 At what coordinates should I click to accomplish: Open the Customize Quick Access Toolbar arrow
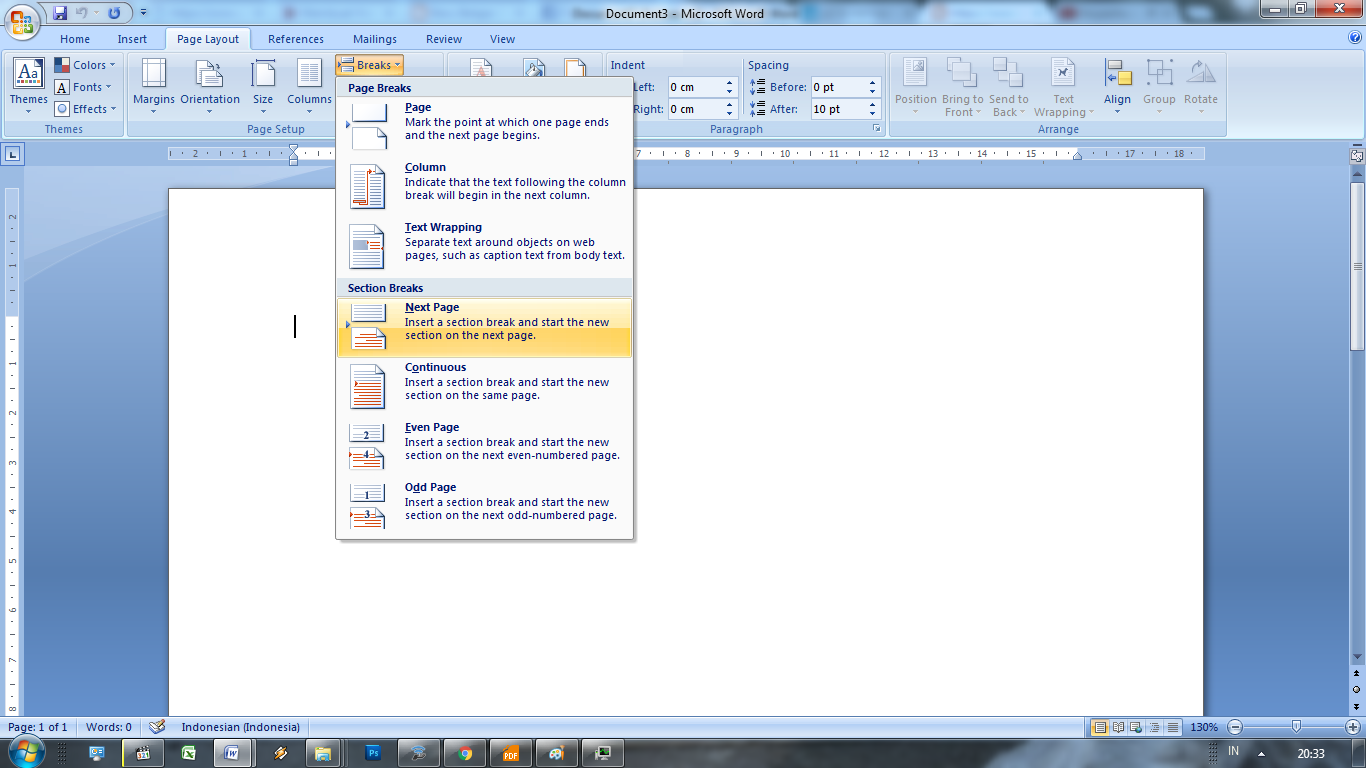143,13
